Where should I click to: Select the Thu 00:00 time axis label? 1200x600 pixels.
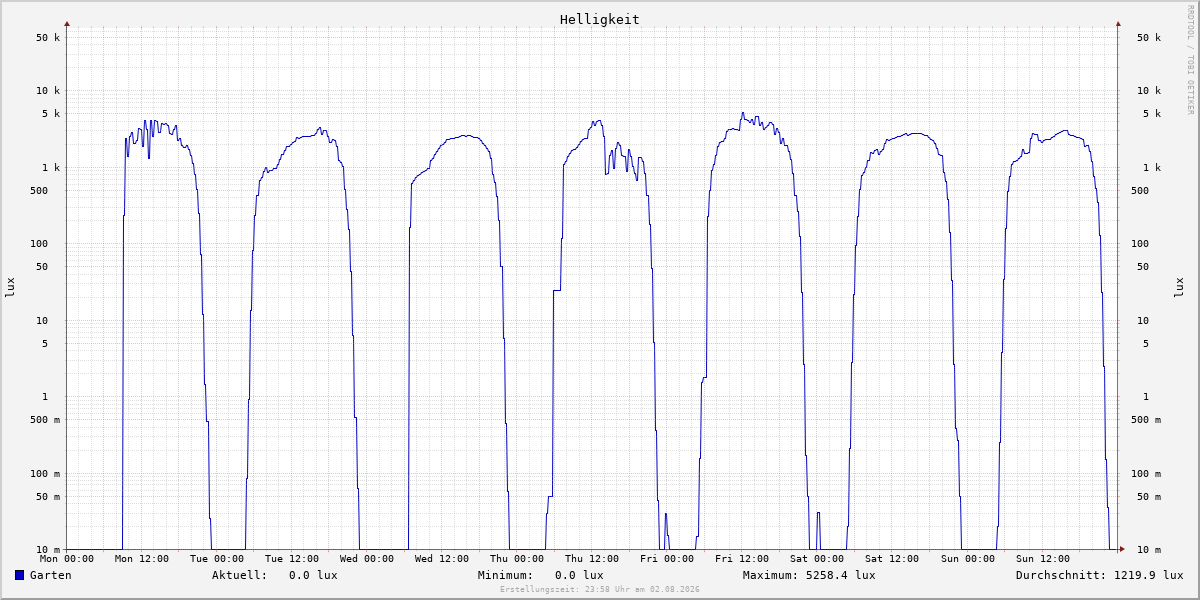[x=517, y=559]
